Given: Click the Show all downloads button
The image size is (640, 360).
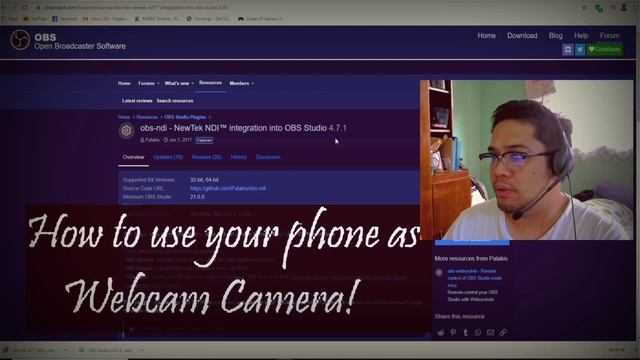Looking at the screenshot, I should click(x=616, y=350).
